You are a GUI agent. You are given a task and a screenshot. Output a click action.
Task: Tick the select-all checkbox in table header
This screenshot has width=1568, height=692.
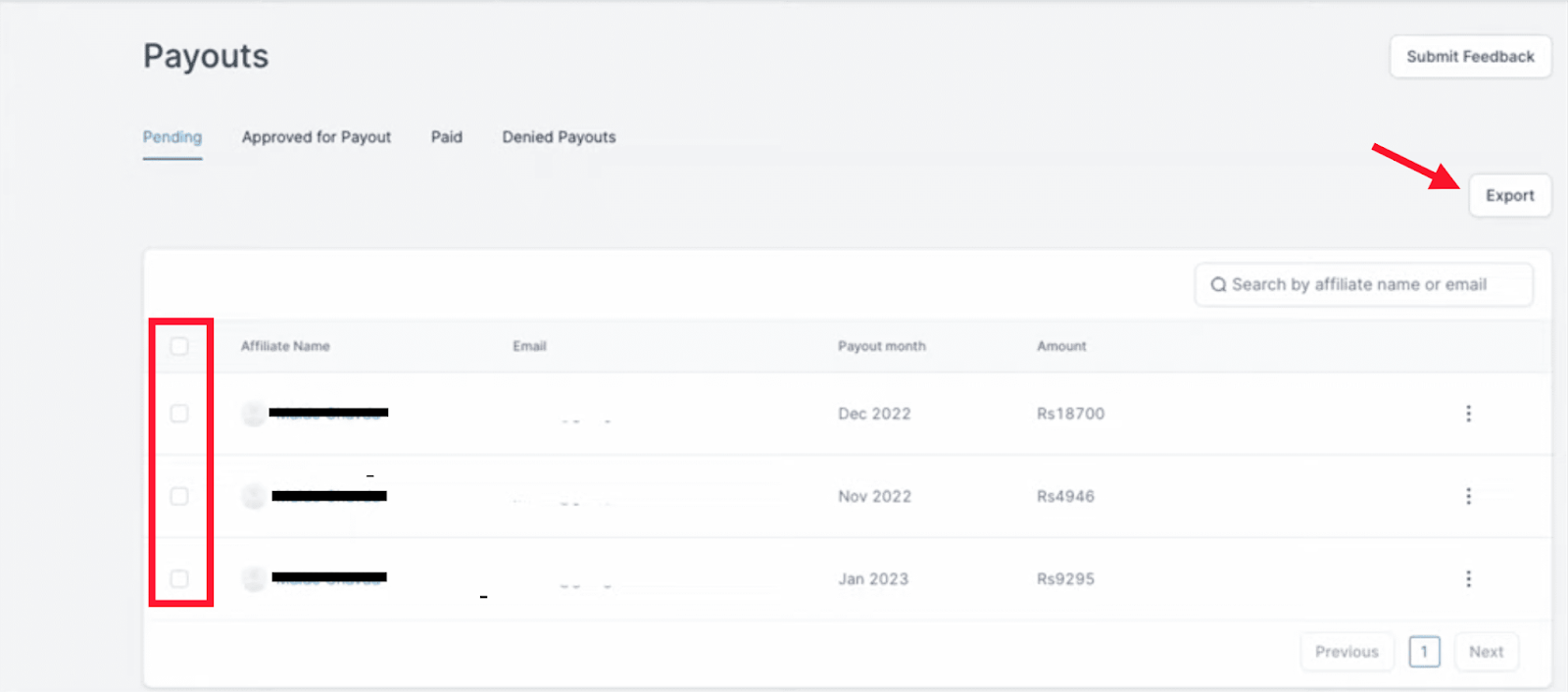click(179, 346)
